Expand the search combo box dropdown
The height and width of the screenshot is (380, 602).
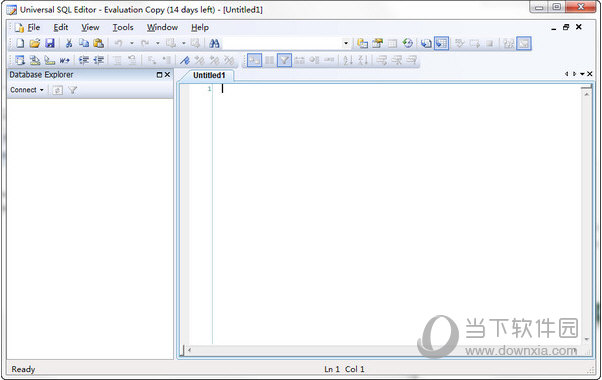346,43
